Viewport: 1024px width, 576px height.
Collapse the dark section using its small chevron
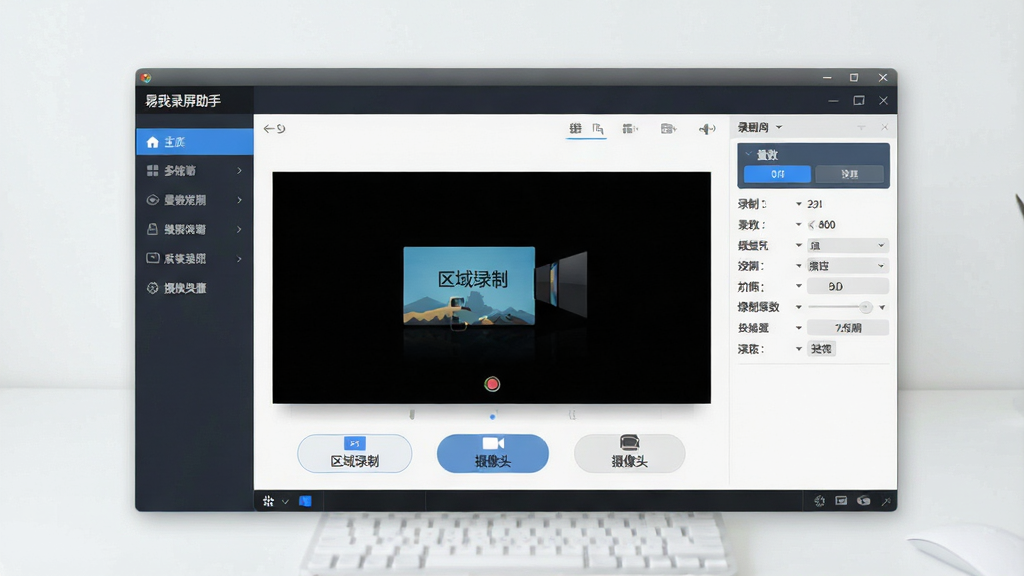tap(748, 154)
